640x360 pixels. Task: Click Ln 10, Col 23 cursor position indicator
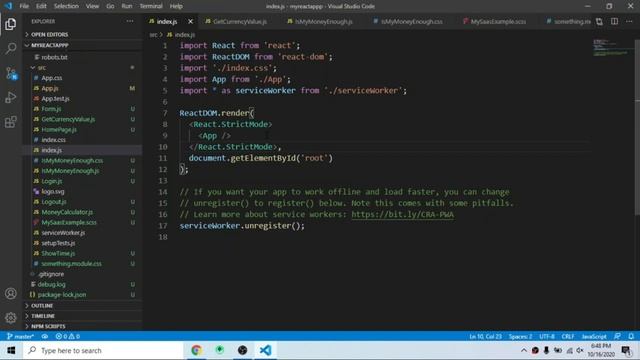(485, 336)
